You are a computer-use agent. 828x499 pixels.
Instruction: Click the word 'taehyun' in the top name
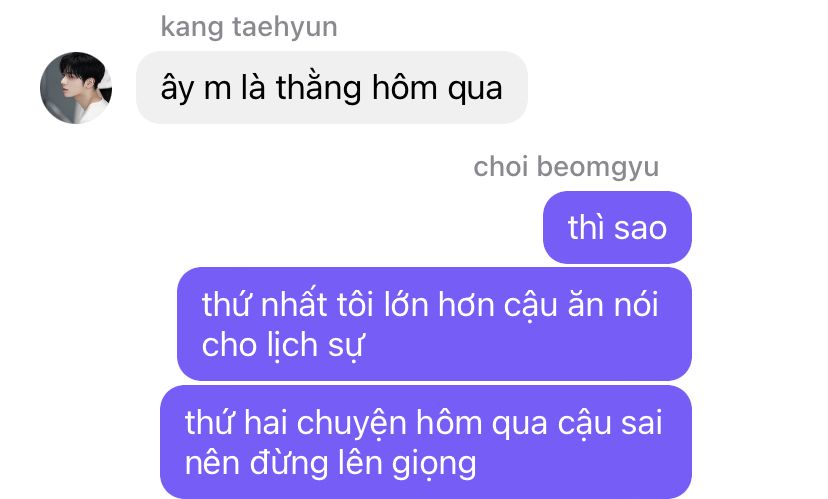[x=285, y=27]
